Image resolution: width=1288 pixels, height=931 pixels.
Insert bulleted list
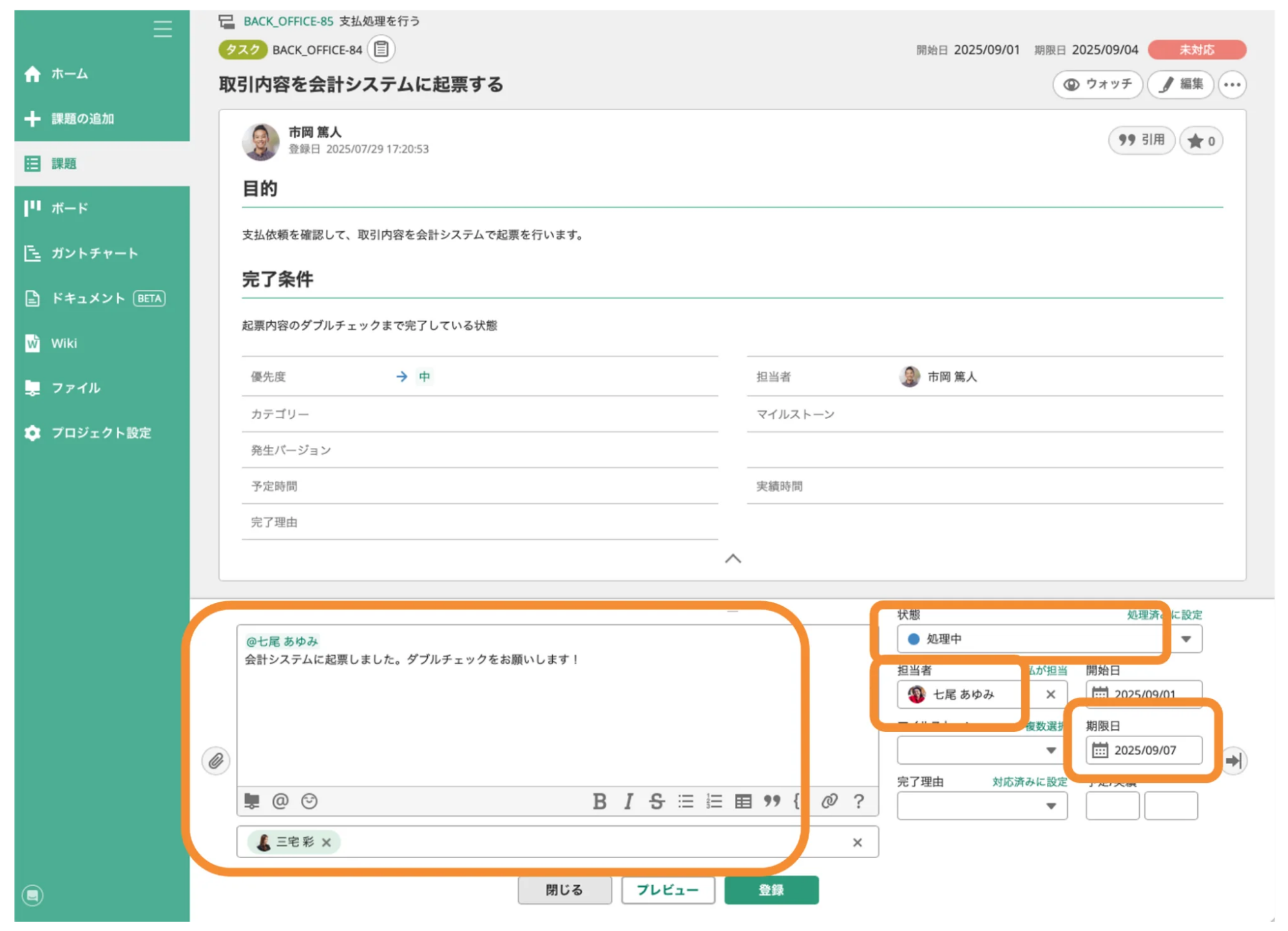point(686,801)
